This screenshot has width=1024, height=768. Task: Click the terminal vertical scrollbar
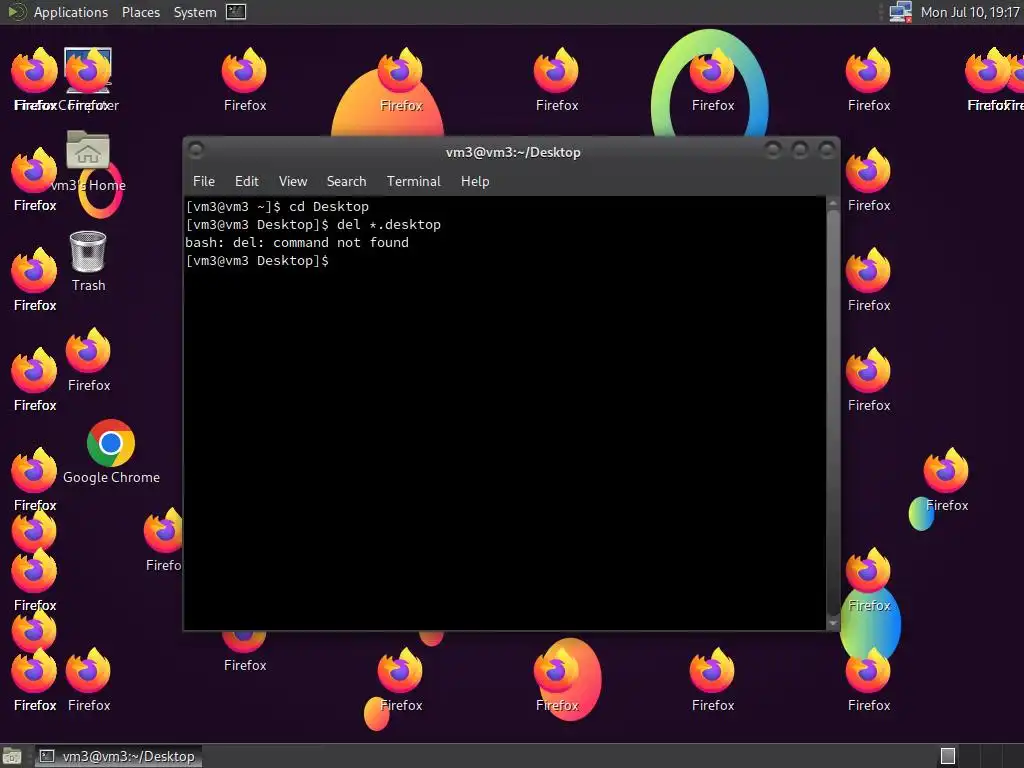[833, 413]
